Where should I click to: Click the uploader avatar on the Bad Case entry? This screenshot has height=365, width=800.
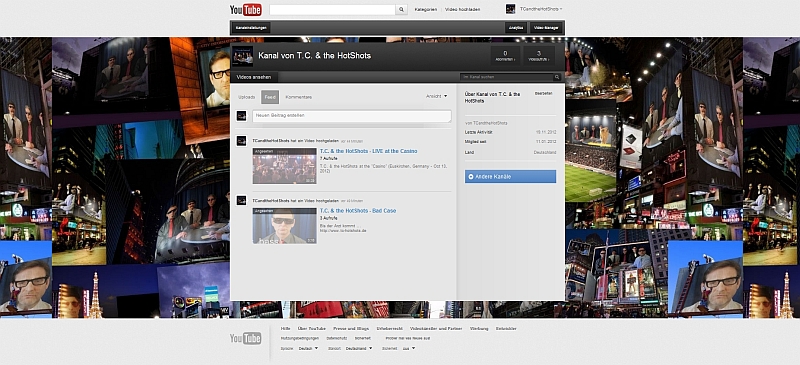(x=242, y=201)
